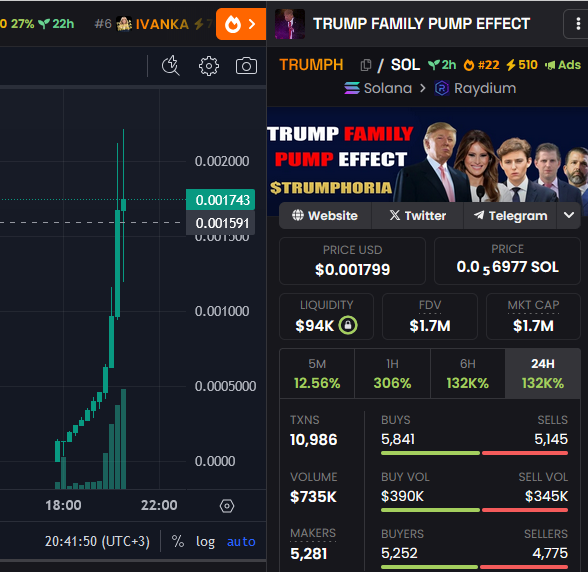588x572 pixels.
Task: Click the LIQUIDITY $94K value
Action: tap(314, 326)
